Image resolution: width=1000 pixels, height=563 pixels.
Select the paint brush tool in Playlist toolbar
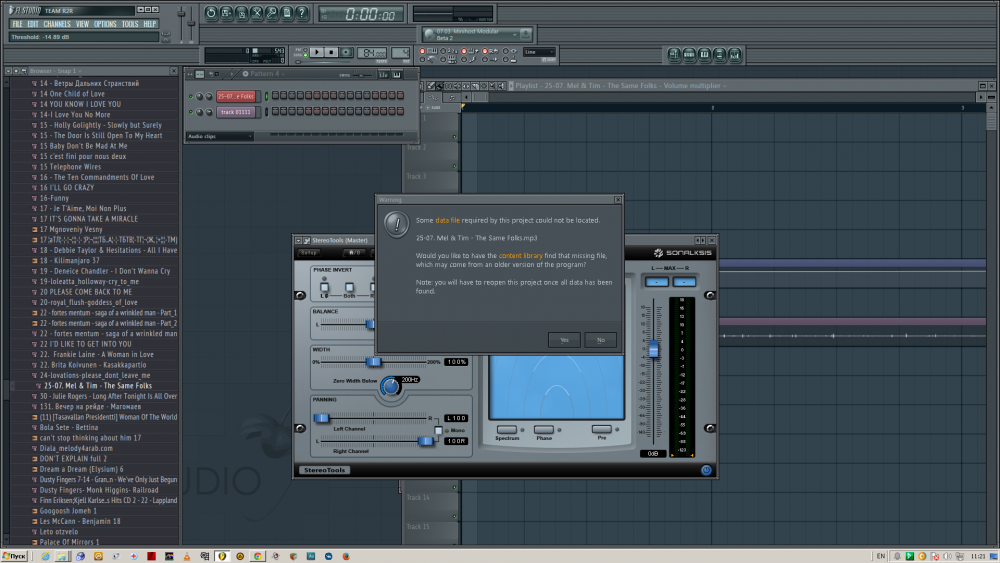click(440, 85)
